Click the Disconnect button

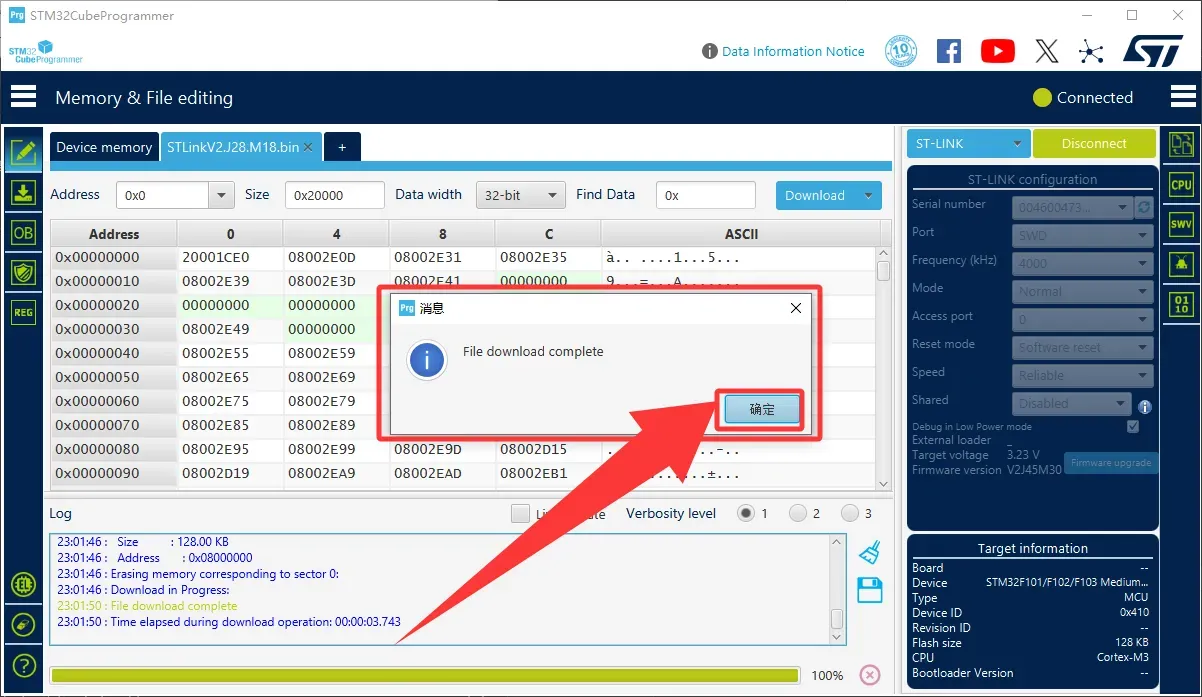coord(1093,144)
